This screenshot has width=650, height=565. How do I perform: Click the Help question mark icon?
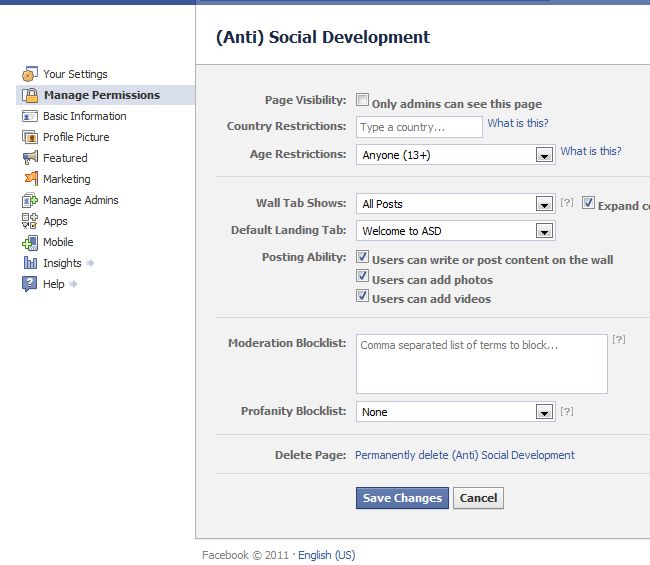pyautogui.click(x=29, y=284)
